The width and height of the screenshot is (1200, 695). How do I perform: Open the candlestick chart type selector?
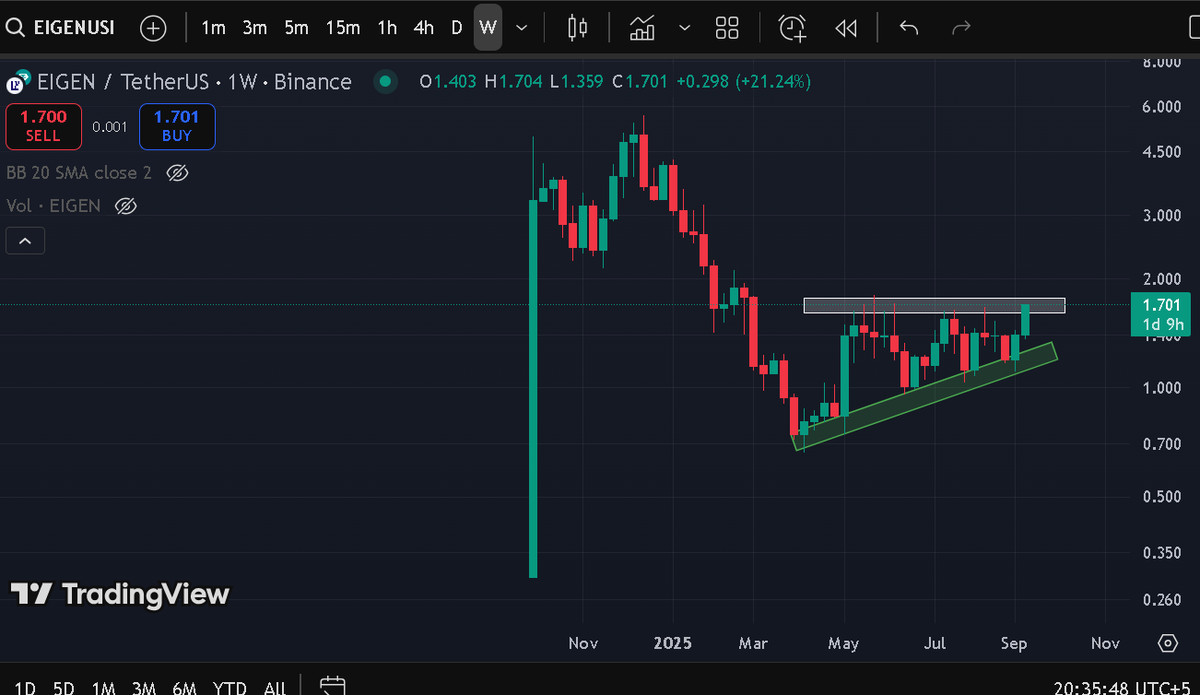click(x=577, y=28)
